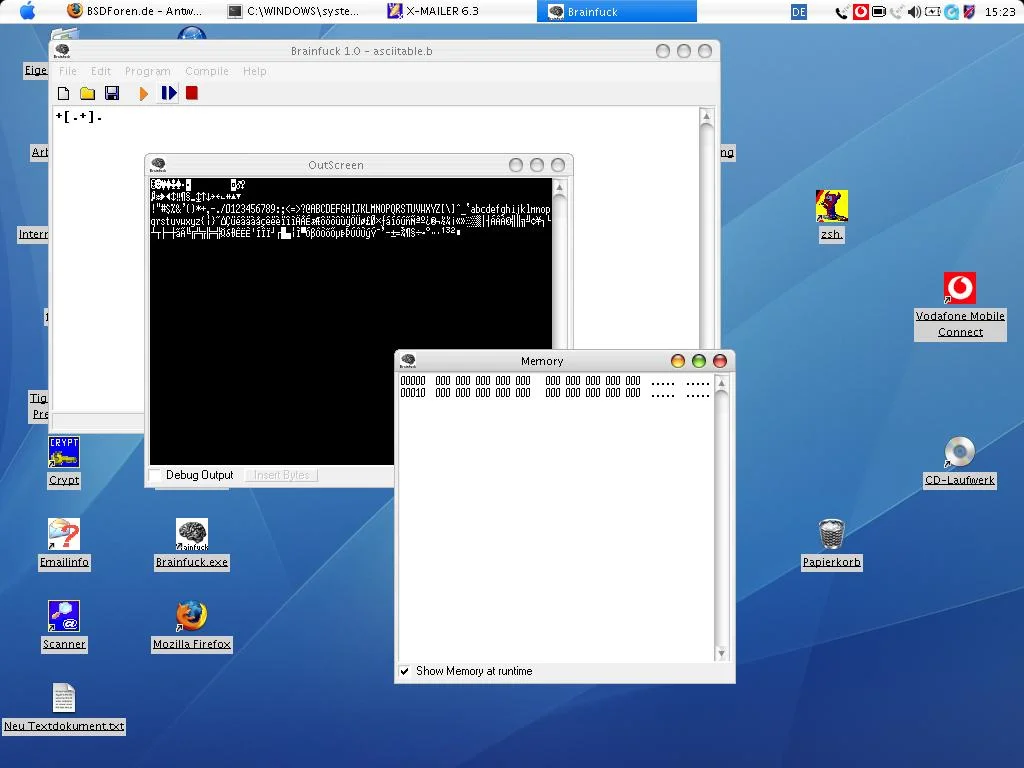Select the Neu Textdokument.txt icon
1024x768 pixels.
pyautogui.click(x=64, y=708)
